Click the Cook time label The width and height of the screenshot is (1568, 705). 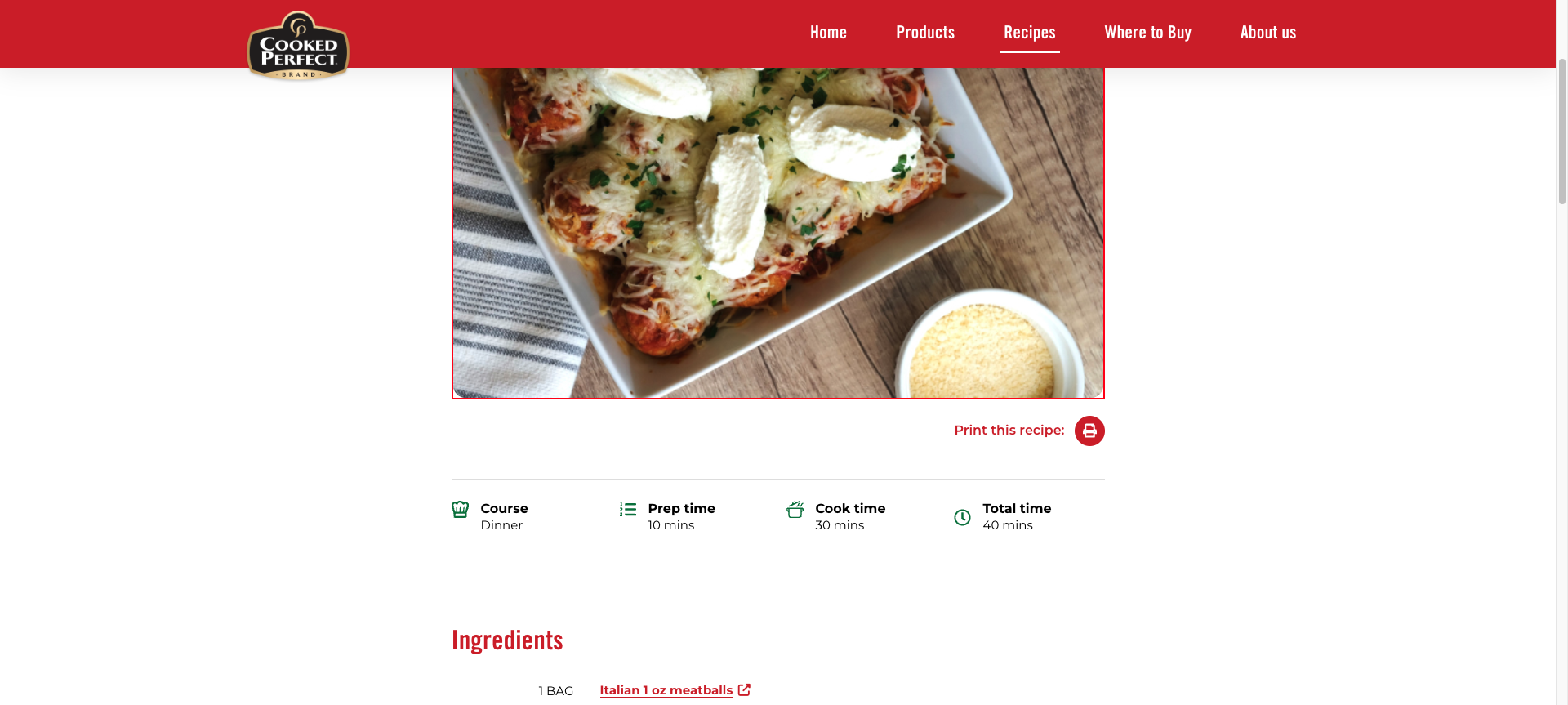pos(850,508)
